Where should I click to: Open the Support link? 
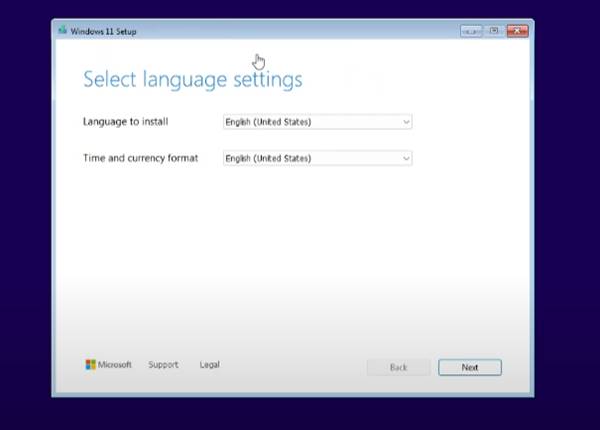click(163, 365)
